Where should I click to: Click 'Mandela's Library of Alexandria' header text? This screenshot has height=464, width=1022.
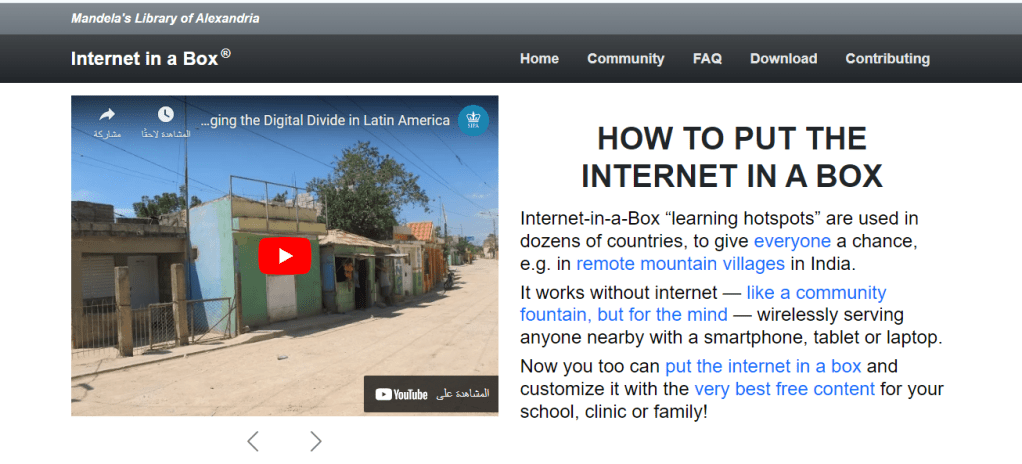(x=165, y=18)
